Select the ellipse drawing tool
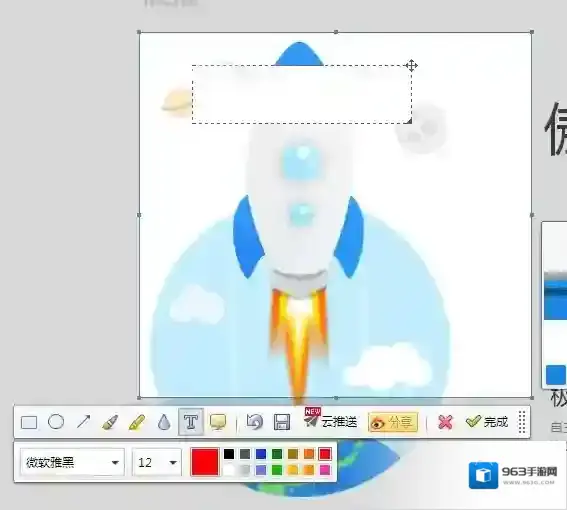This screenshot has width=567, height=510. [56, 422]
